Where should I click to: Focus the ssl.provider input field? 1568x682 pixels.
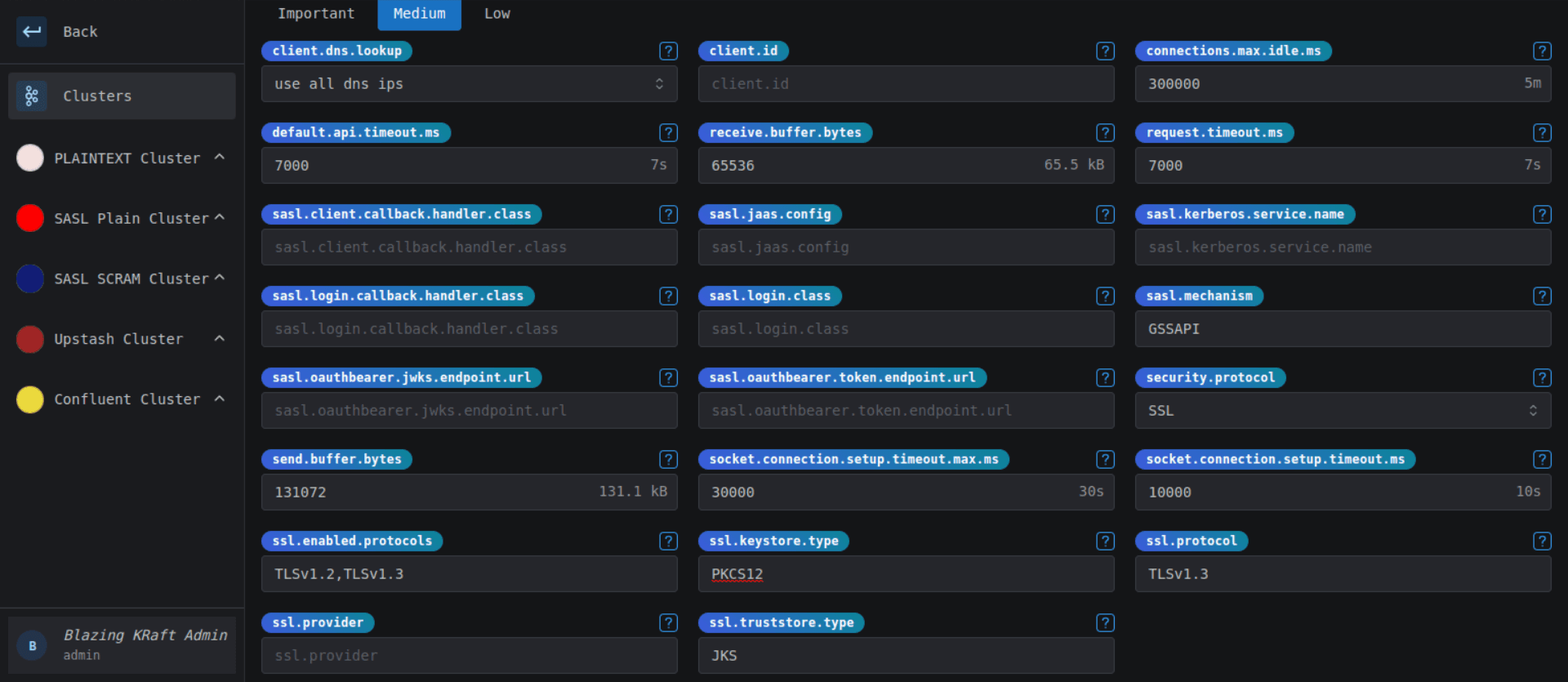470,655
